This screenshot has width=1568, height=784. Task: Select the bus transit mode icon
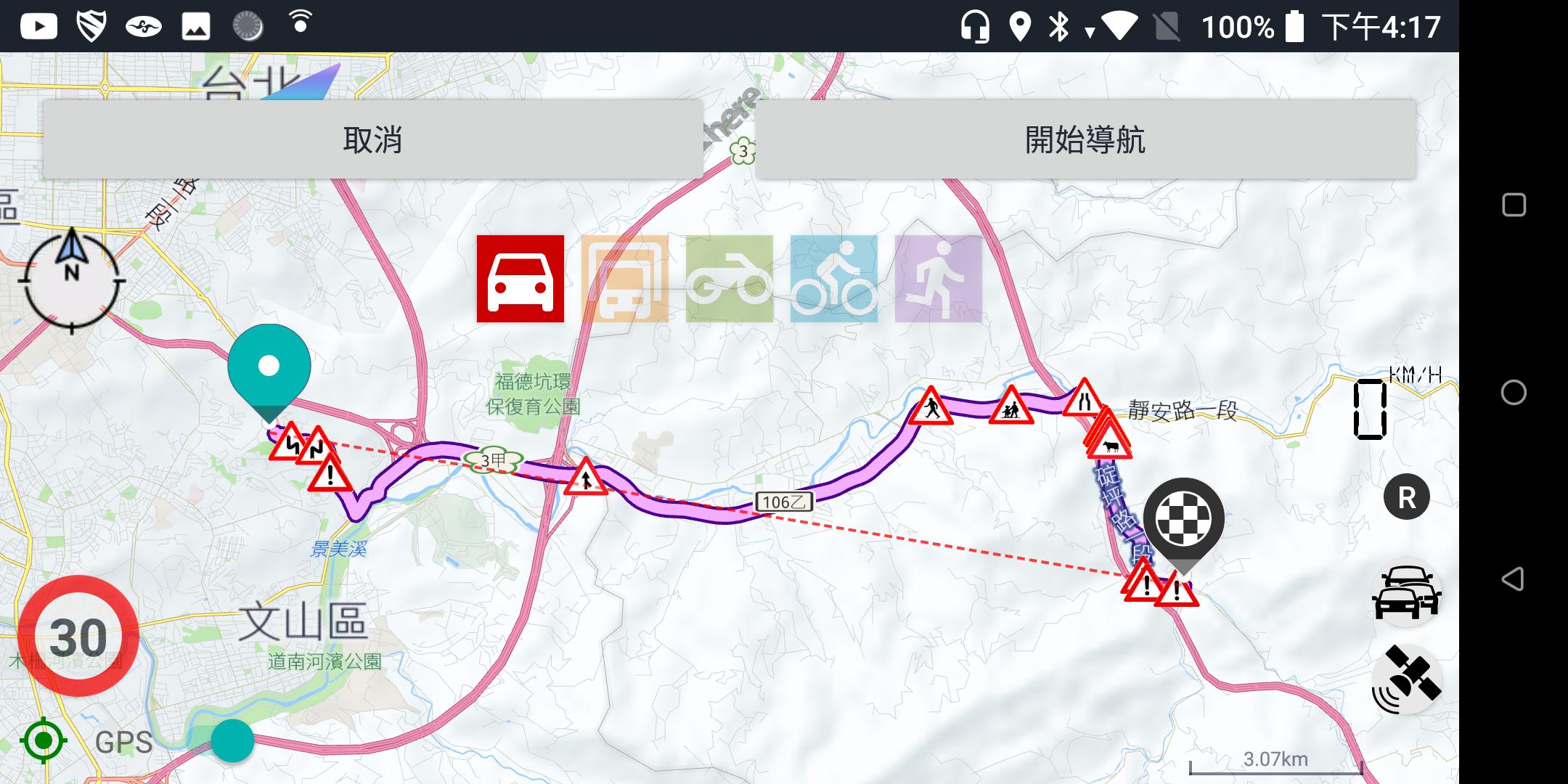(x=625, y=279)
